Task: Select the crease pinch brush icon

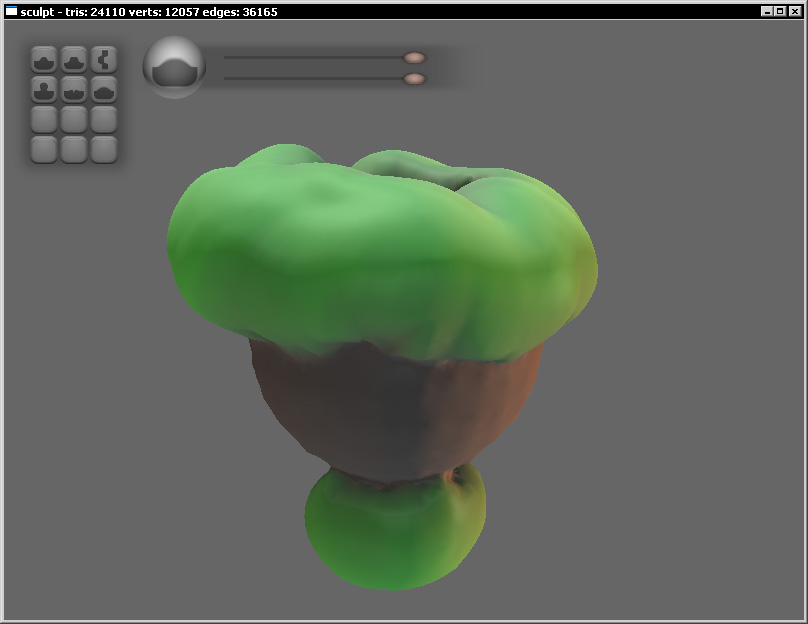Action: pyautogui.click(x=74, y=90)
